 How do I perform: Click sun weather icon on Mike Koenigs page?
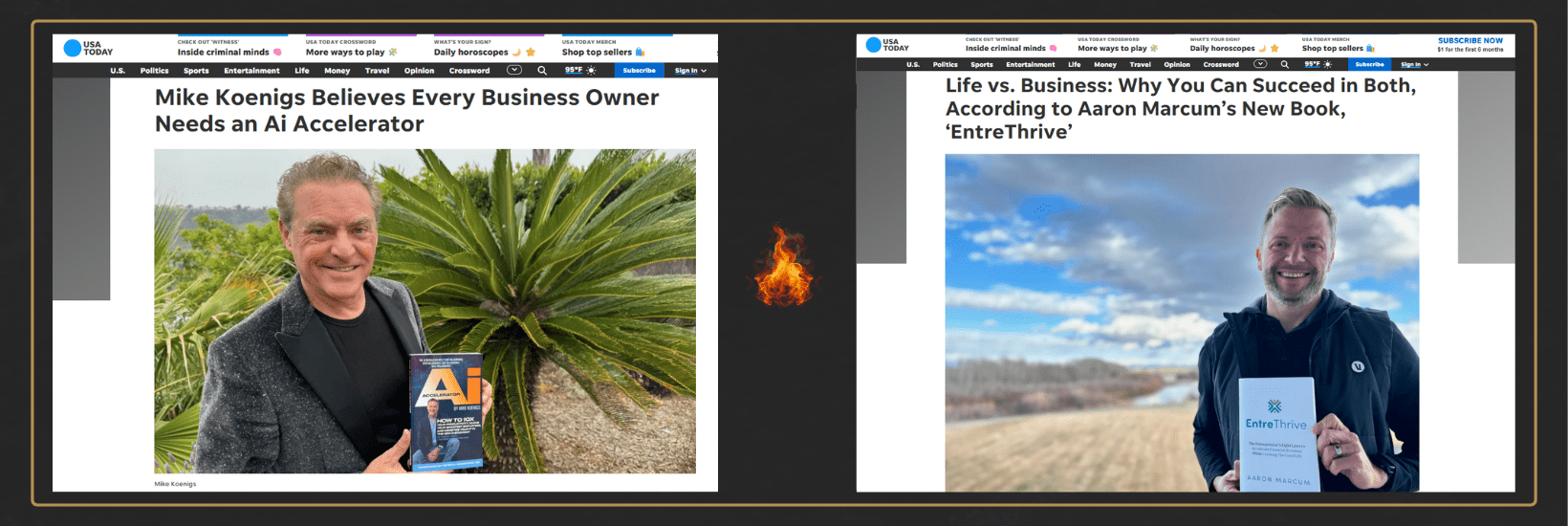pyautogui.click(x=591, y=70)
